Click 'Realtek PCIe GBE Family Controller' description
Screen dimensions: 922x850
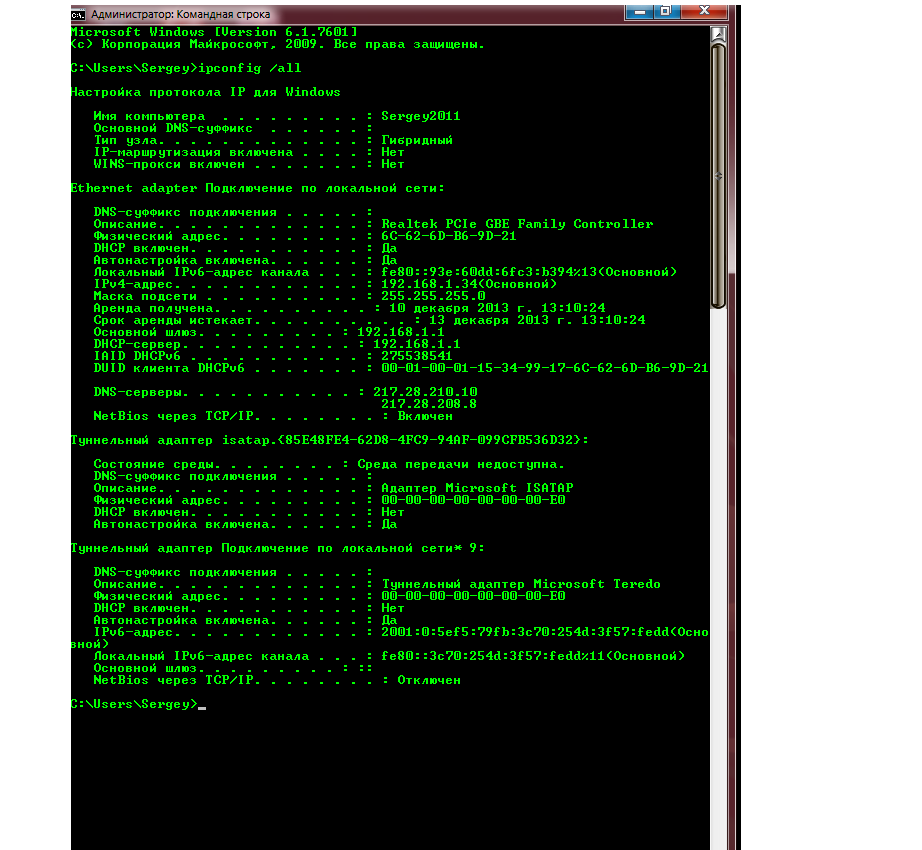tap(517, 224)
